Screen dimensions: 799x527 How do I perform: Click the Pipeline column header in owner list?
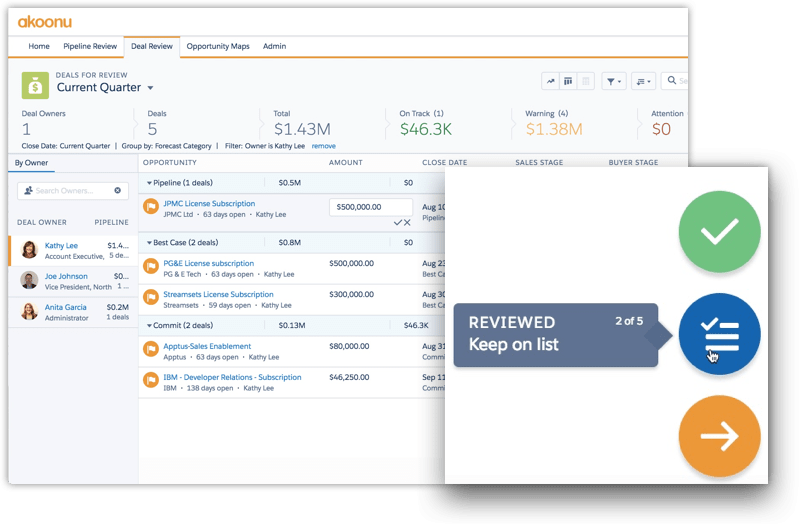click(x=112, y=222)
